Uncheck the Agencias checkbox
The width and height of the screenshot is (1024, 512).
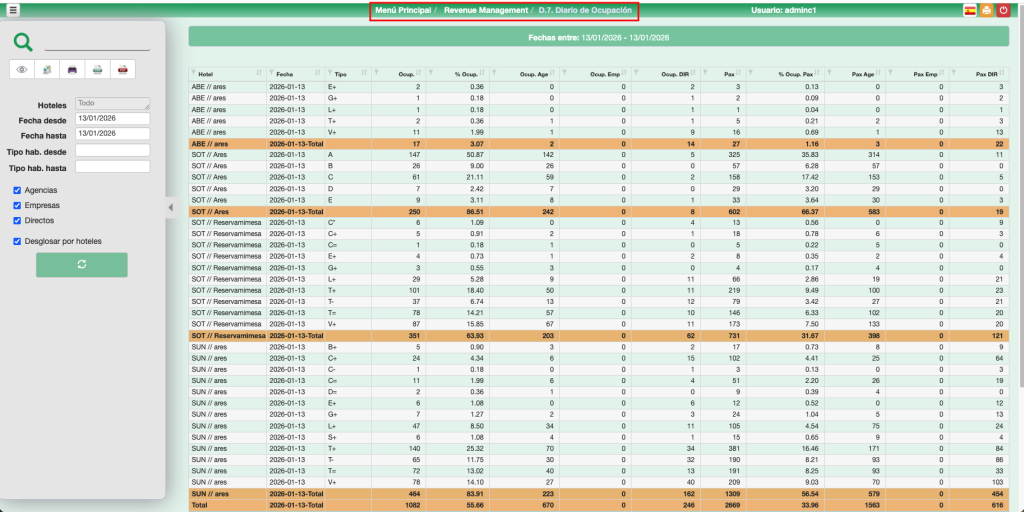[17, 190]
